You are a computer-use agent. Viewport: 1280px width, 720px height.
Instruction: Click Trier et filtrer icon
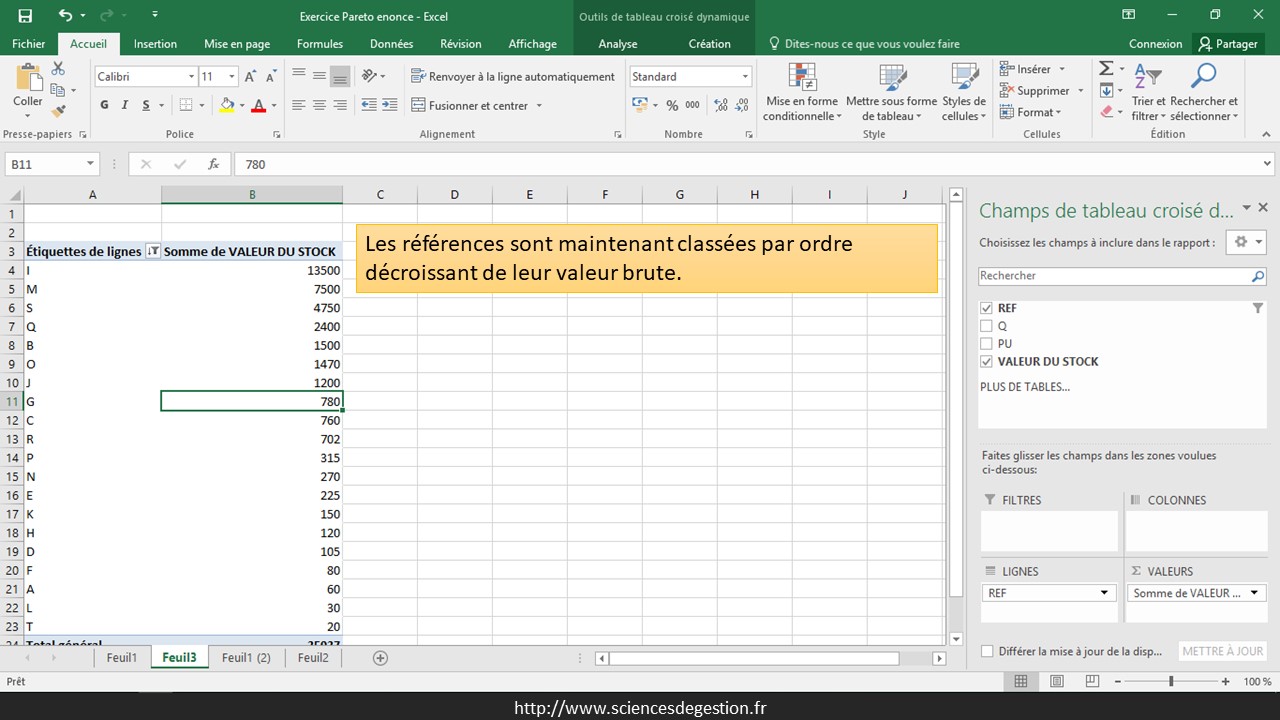(x=1148, y=93)
